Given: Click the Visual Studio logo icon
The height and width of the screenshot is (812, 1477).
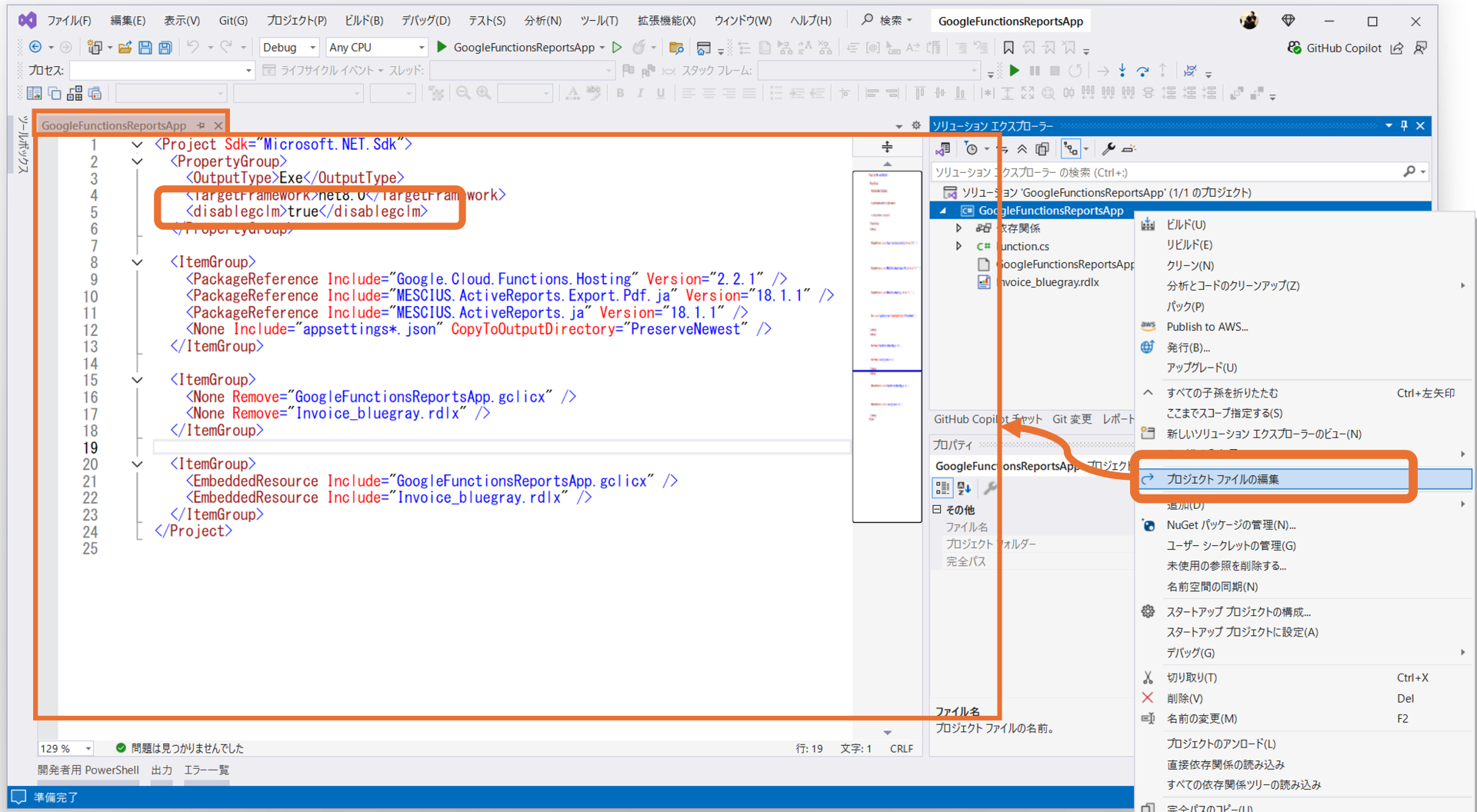Looking at the screenshot, I should coord(28,21).
